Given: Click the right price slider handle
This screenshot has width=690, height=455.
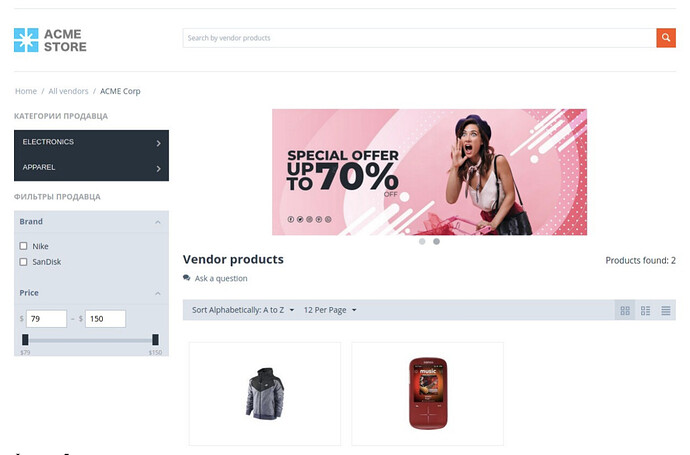Looking at the screenshot, I should click(x=155, y=339).
